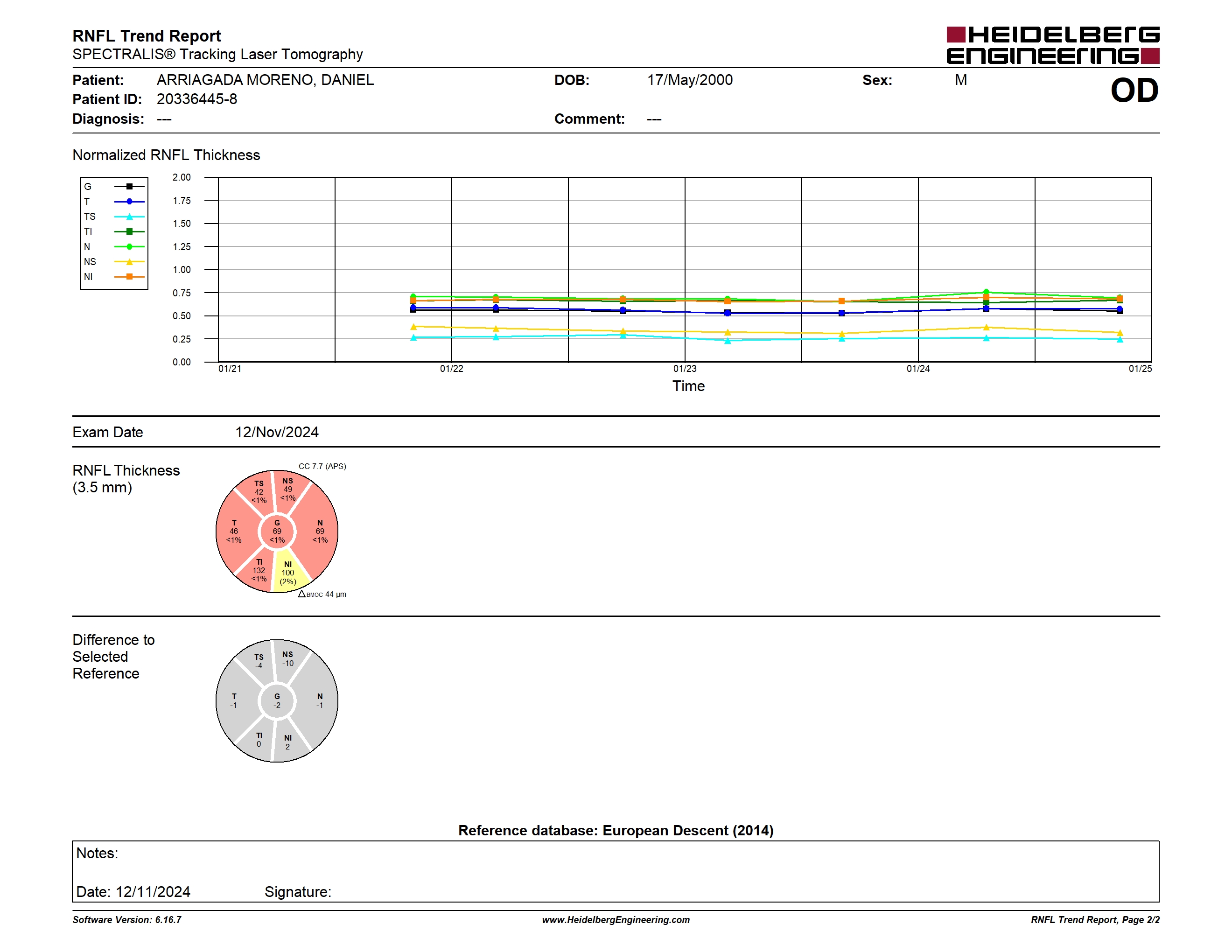The height and width of the screenshot is (952, 1232).
Task: Click TS -4 in the difference chart
Action: click(x=259, y=661)
